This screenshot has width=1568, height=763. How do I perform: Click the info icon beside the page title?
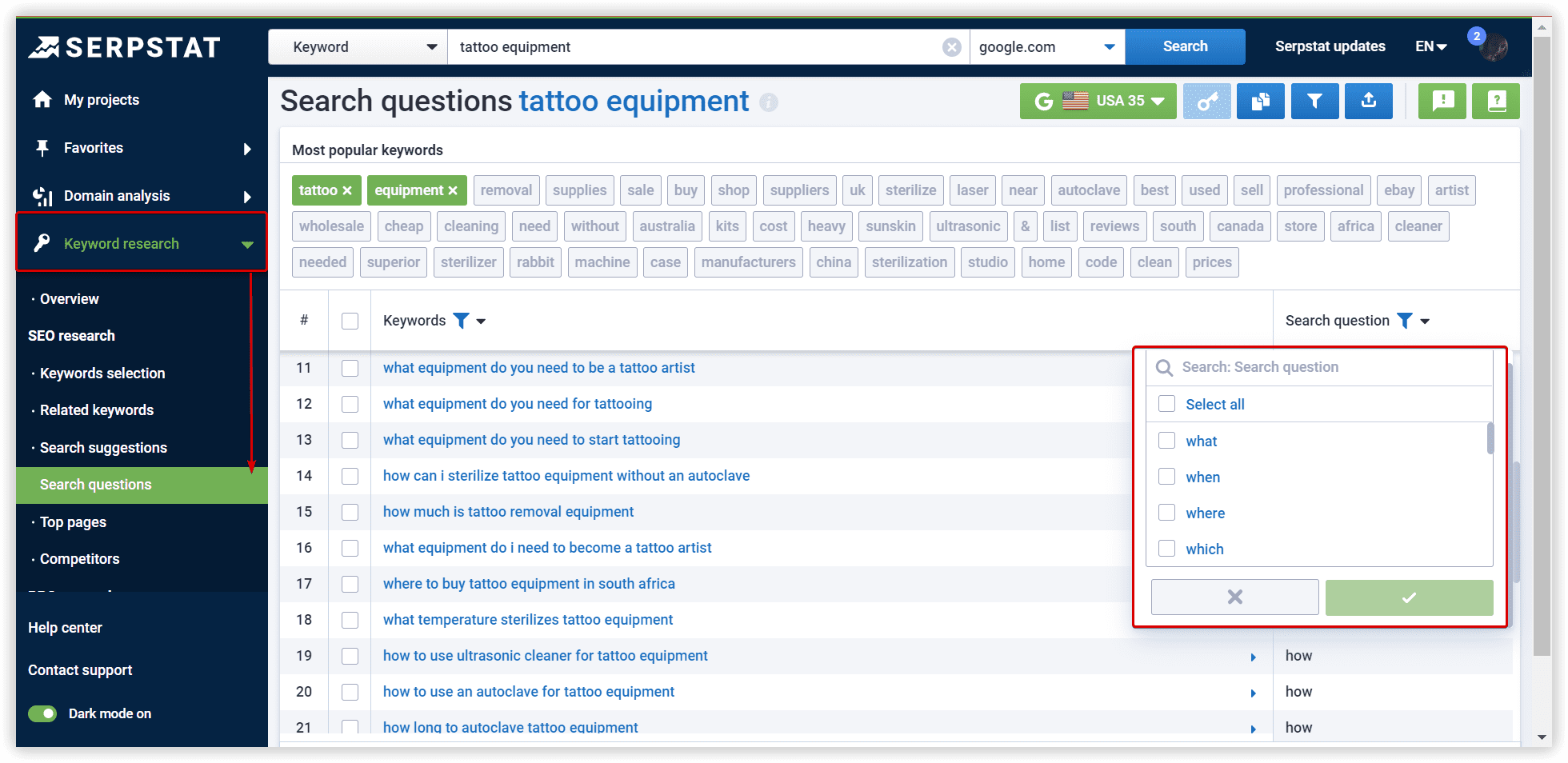(769, 102)
